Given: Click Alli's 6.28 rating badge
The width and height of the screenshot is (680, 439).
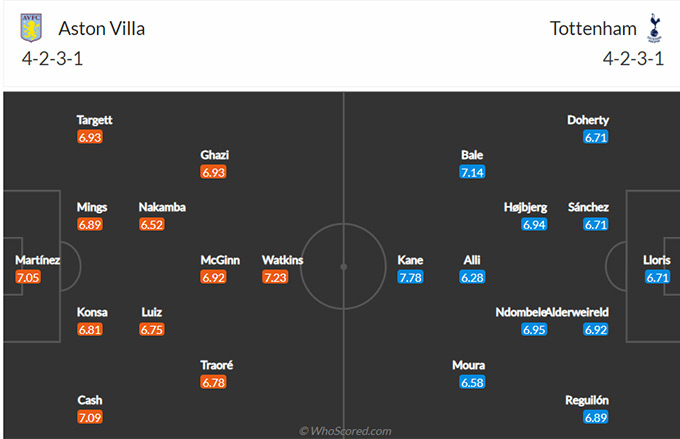Looking at the screenshot, I should 472,277.
